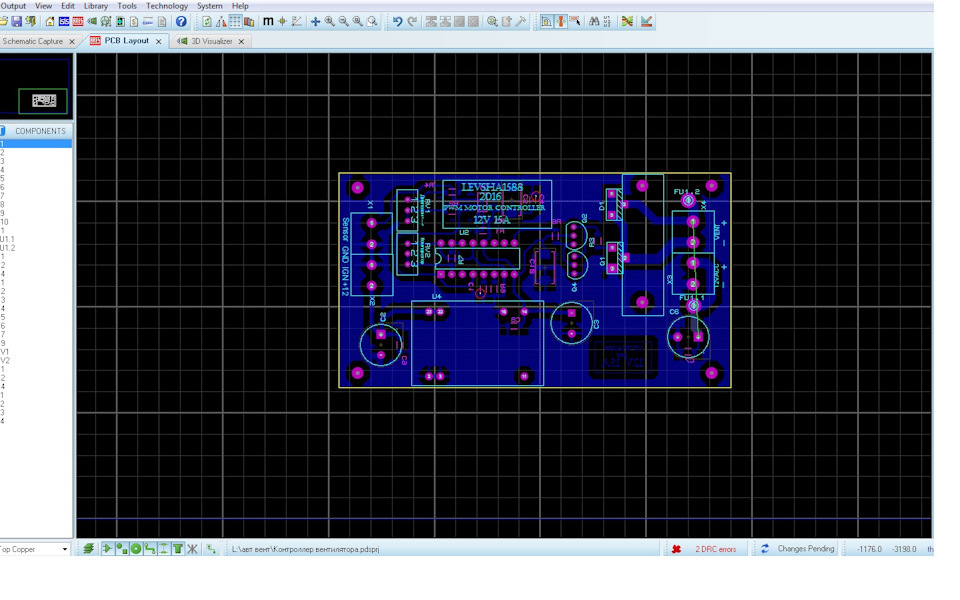
Task: Open the Technology menu
Action: point(167,6)
